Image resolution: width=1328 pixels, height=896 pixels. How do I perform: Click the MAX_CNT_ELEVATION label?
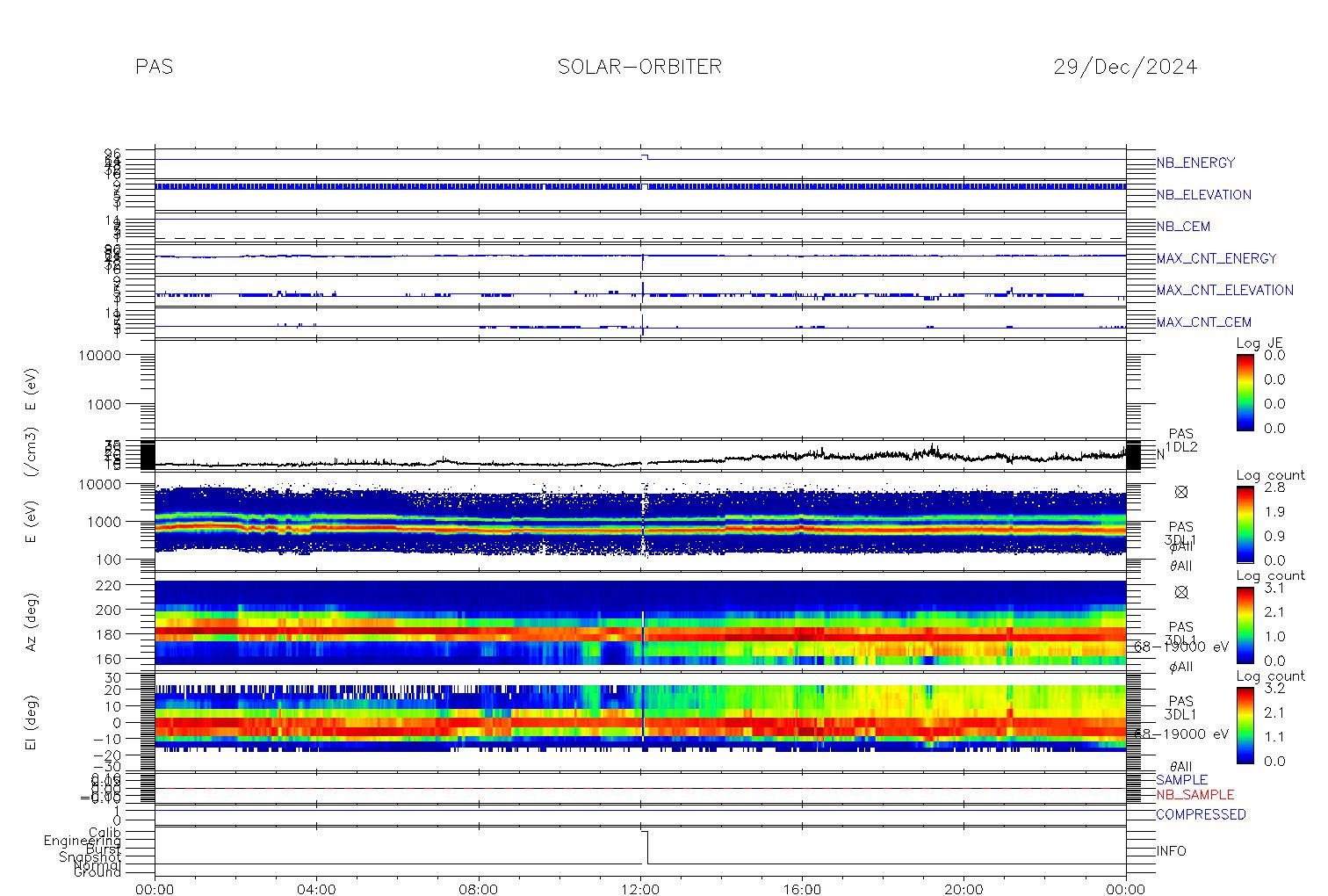[x=1224, y=290]
